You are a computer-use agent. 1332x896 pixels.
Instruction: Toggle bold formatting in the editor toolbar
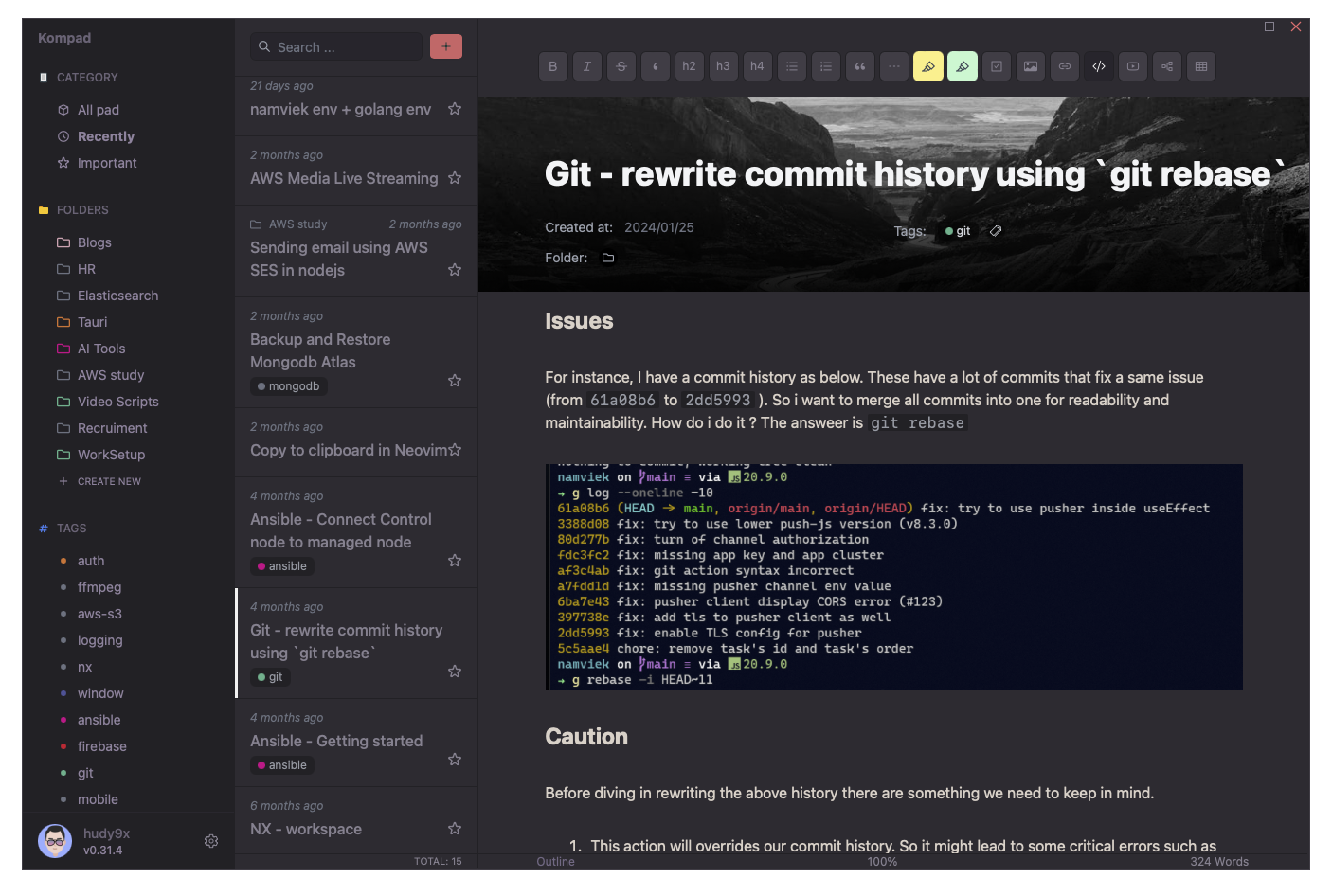tap(553, 66)
